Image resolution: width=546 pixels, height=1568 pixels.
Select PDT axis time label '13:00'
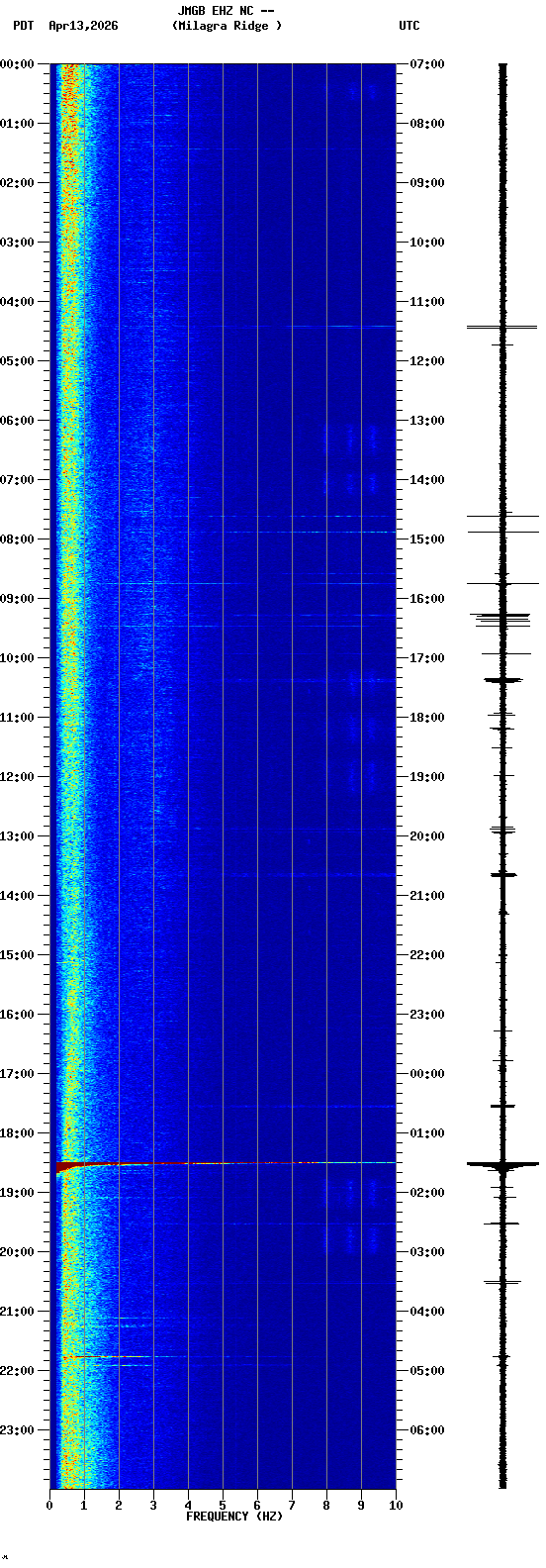click(x=17, y=836)
